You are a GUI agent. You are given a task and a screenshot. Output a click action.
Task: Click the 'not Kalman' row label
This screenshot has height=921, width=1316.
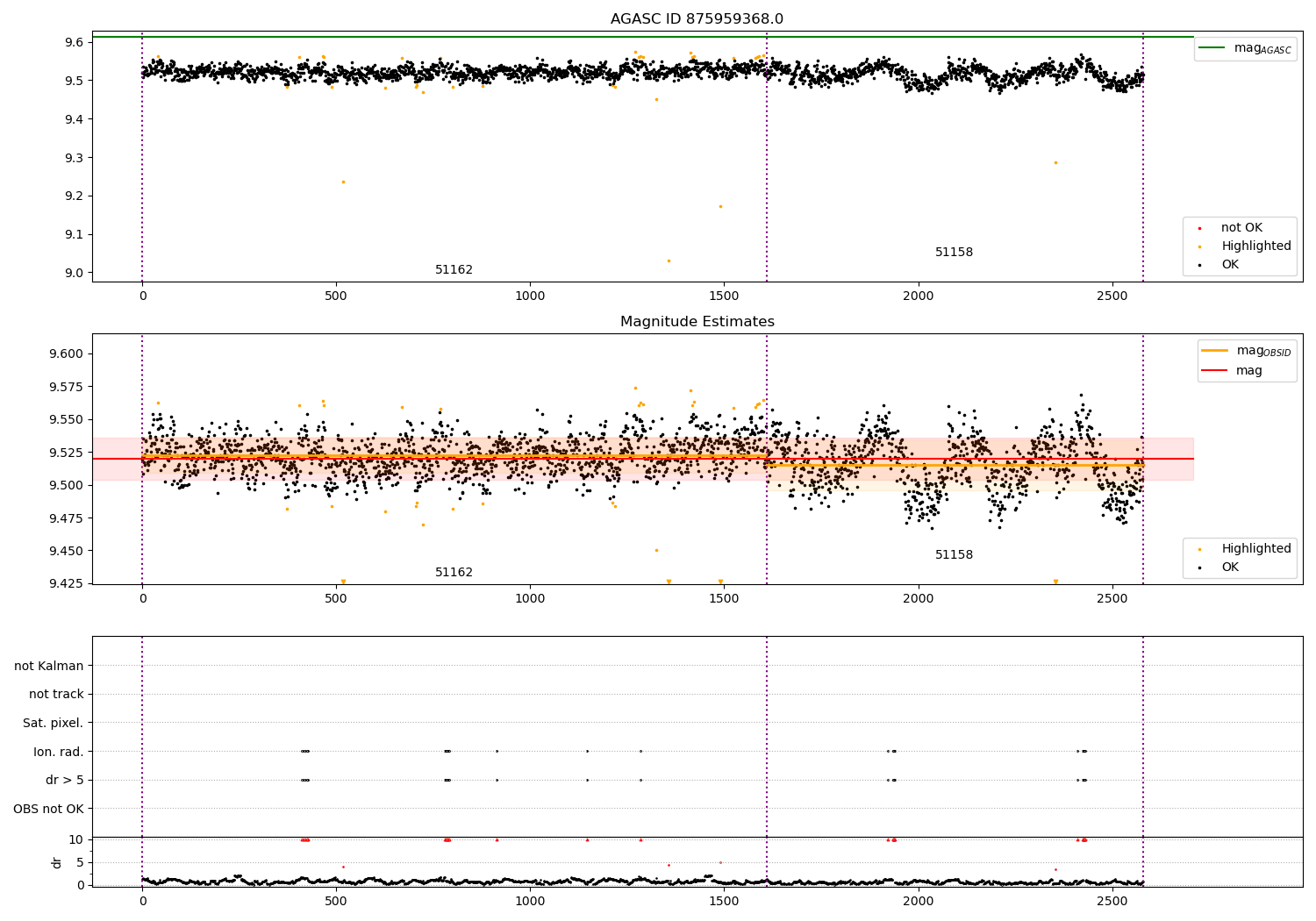[49, 666]
